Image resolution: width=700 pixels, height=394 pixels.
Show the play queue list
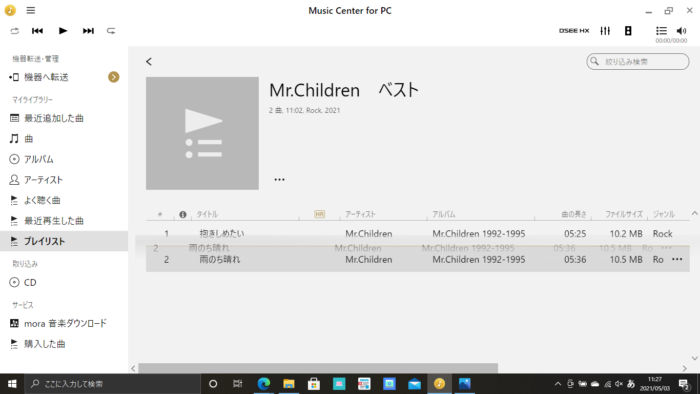(661, 31)
